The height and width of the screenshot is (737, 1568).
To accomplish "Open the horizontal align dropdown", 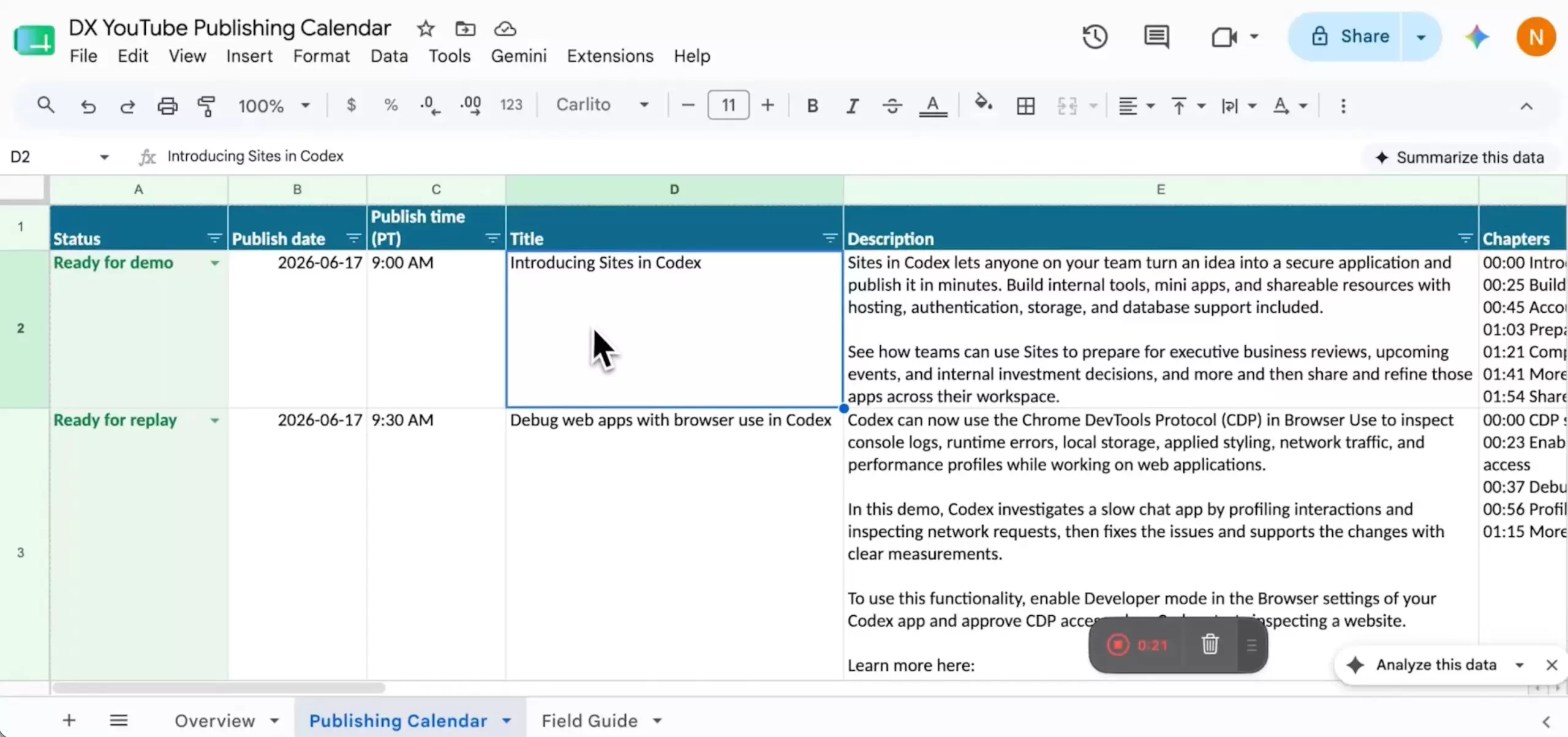I will (x=1136, y=106).
